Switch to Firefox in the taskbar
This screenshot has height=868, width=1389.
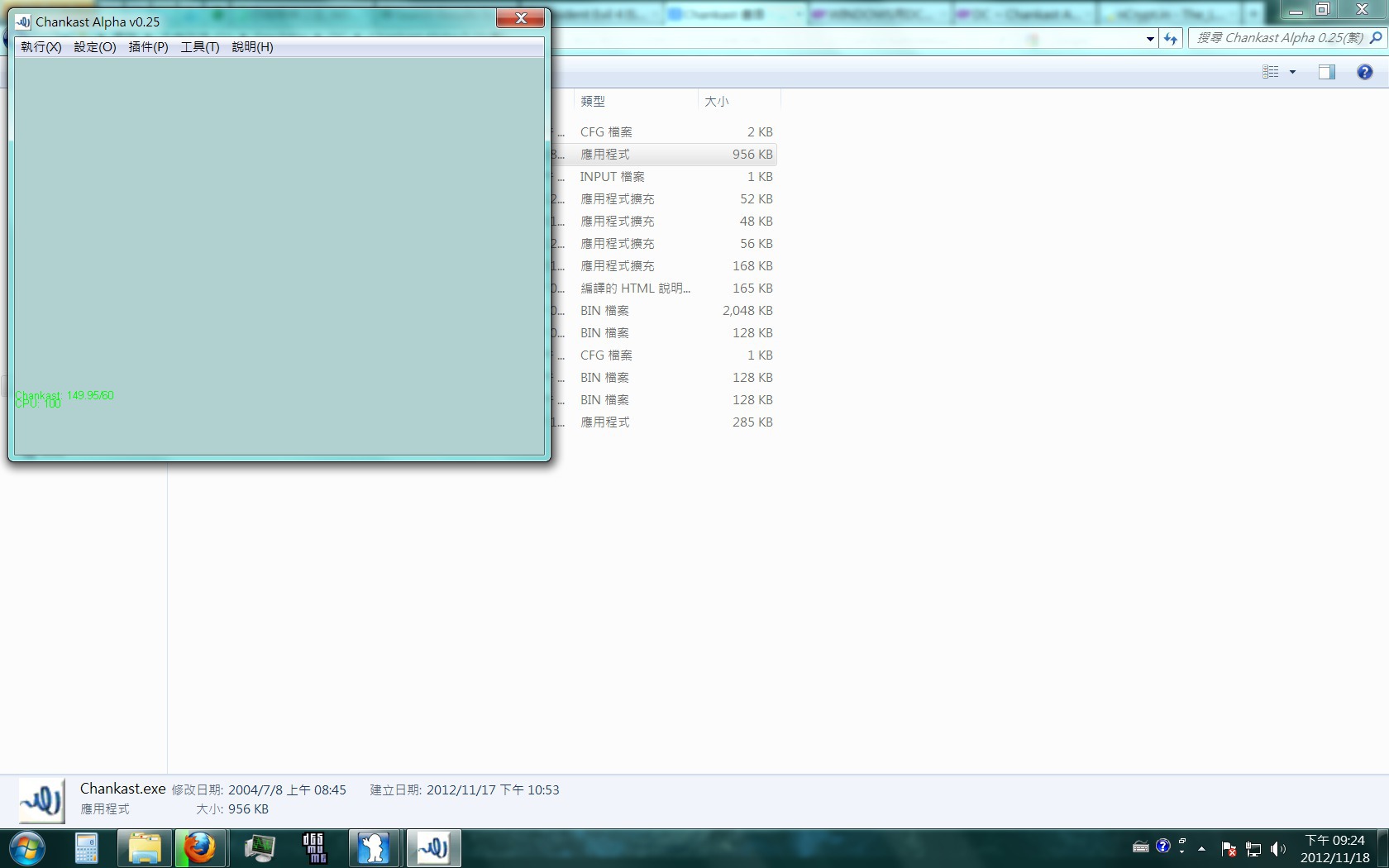[200, 848]
